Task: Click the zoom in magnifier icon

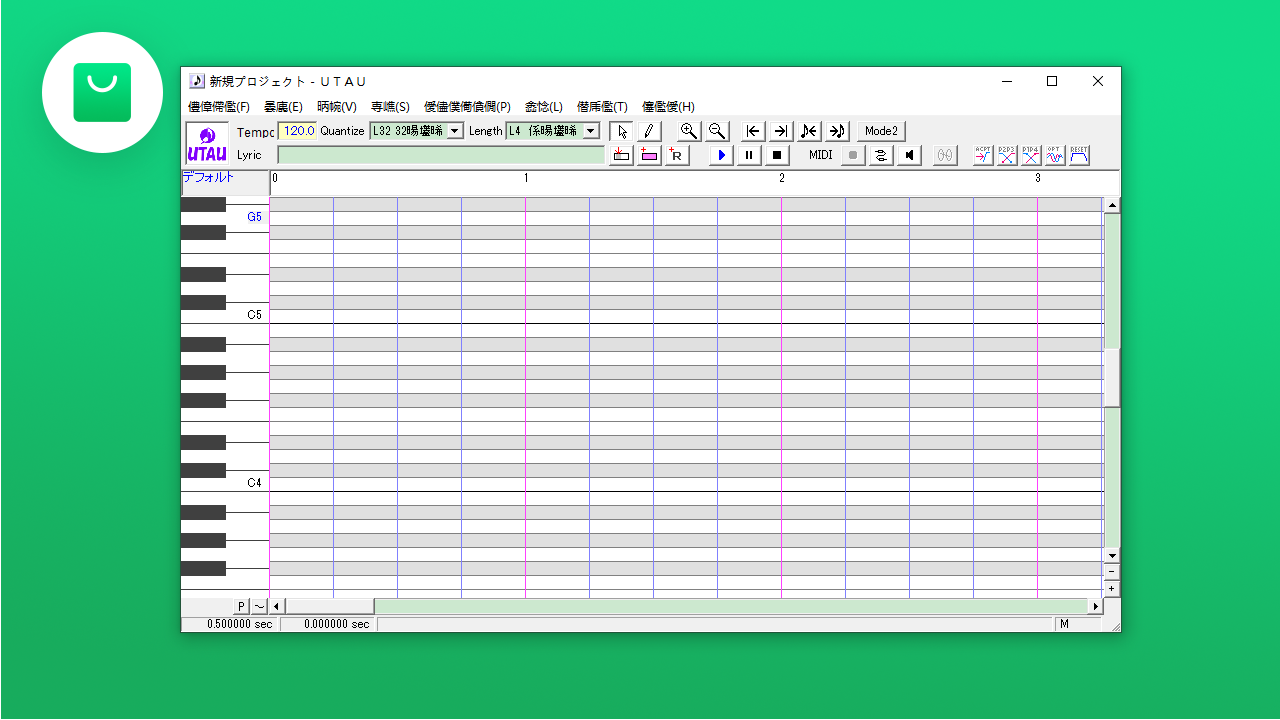Action: (x=689, y=131)
